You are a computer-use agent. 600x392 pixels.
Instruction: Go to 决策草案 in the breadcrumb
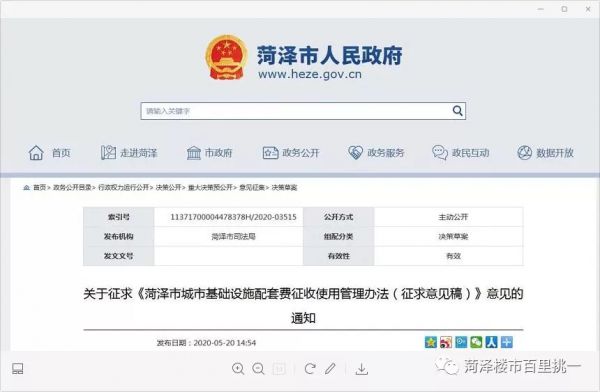[x=284, y=188]
